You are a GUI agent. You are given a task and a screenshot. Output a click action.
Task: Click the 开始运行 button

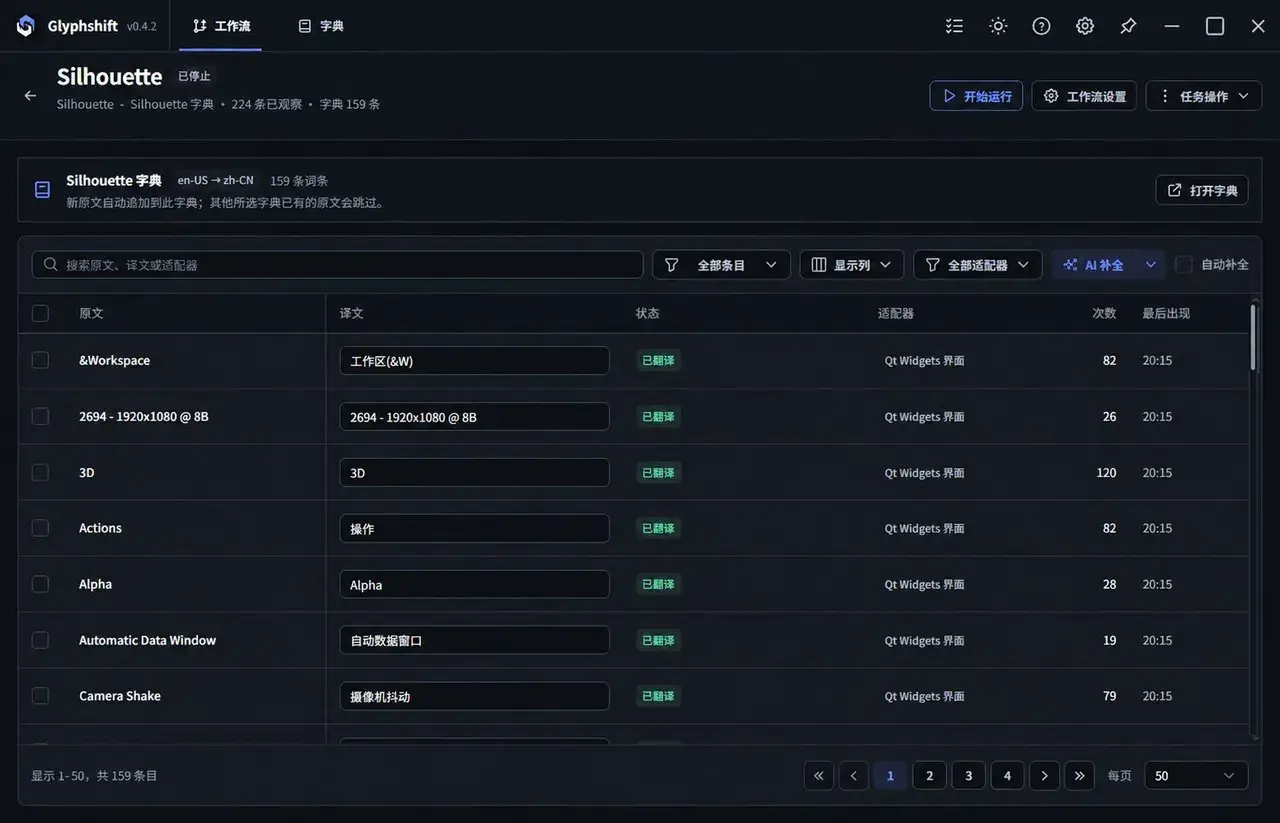coord(976,96)
